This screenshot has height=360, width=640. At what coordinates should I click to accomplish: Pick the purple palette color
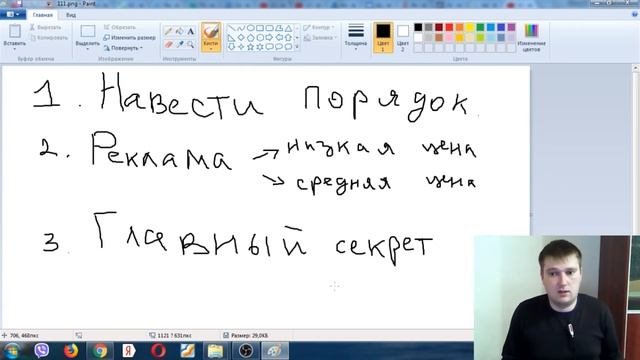click(x=511, y=27)
